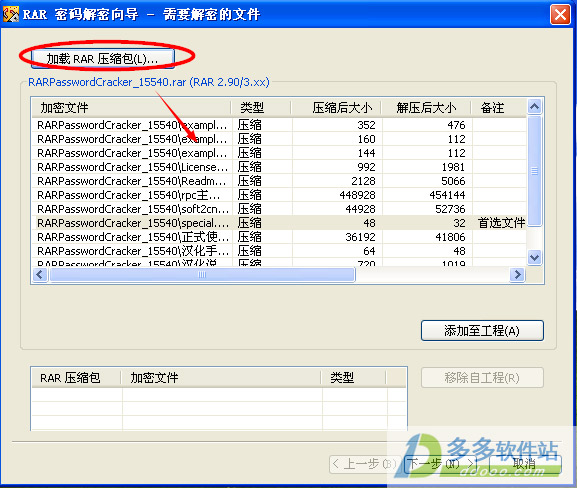Sort by the 加密文件 column header in upper list

pyautogui.click(x=131, y=107)
